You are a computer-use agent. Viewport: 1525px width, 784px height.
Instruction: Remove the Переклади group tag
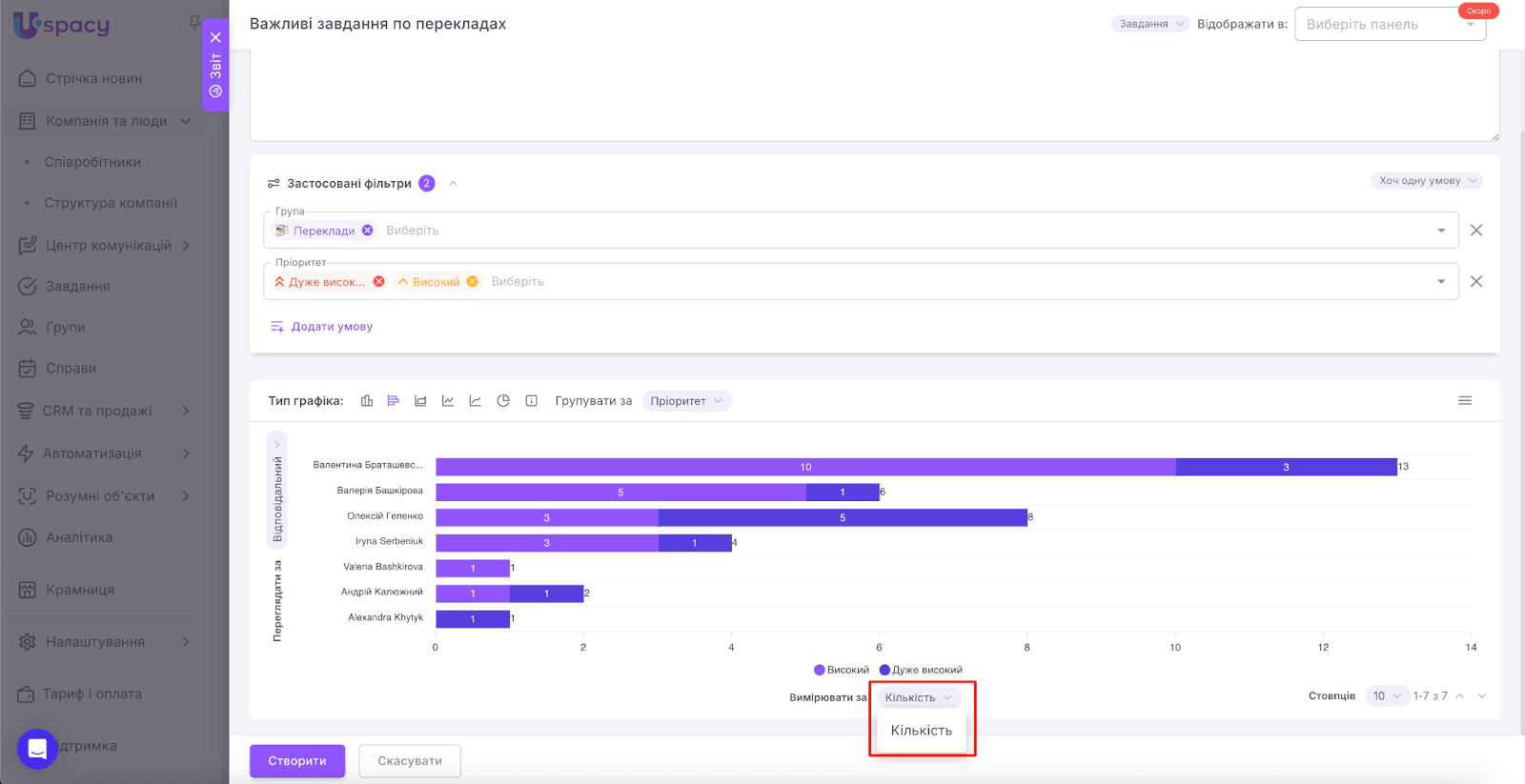[x=368, y=231]
